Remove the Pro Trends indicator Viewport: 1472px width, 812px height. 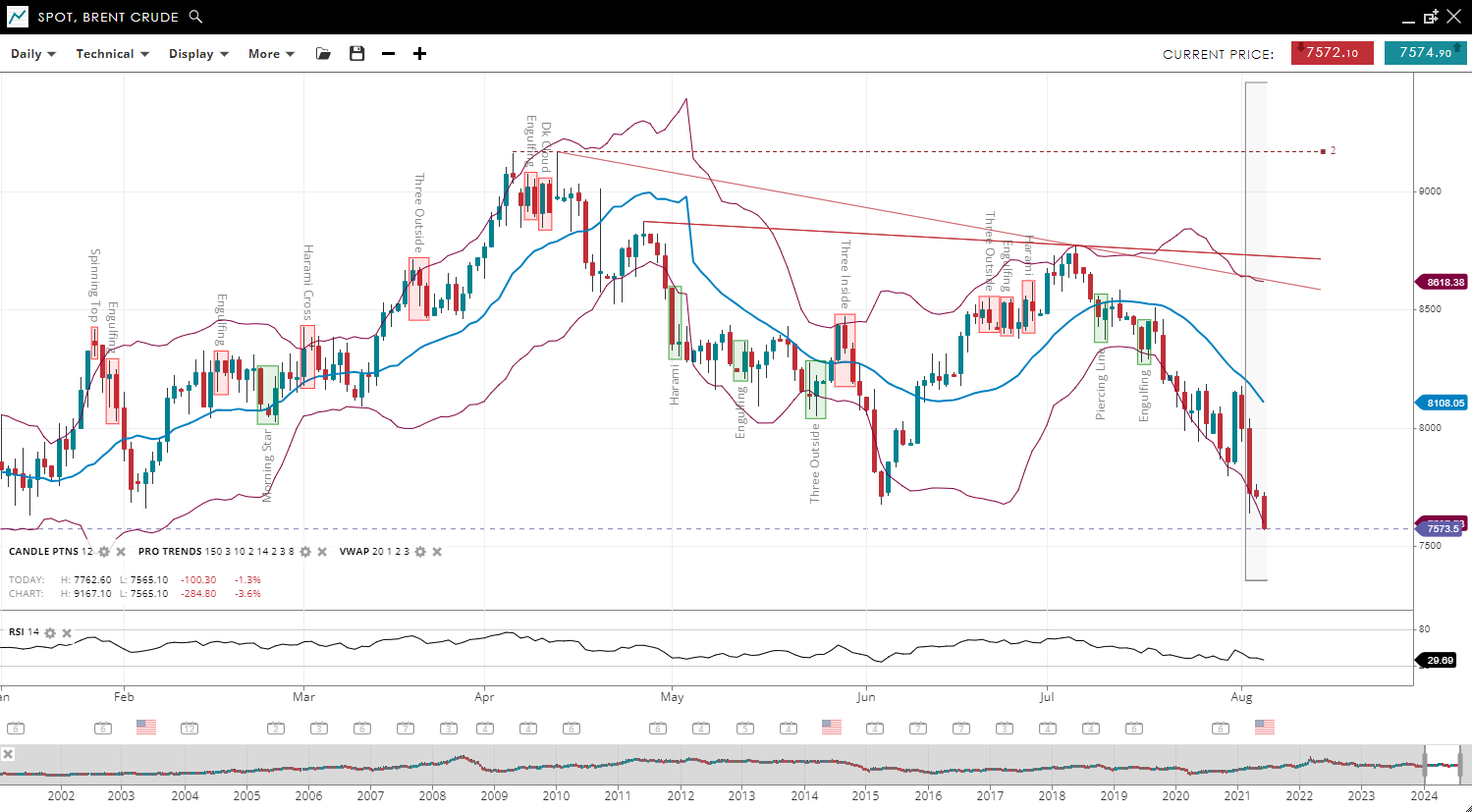(322, 552)
